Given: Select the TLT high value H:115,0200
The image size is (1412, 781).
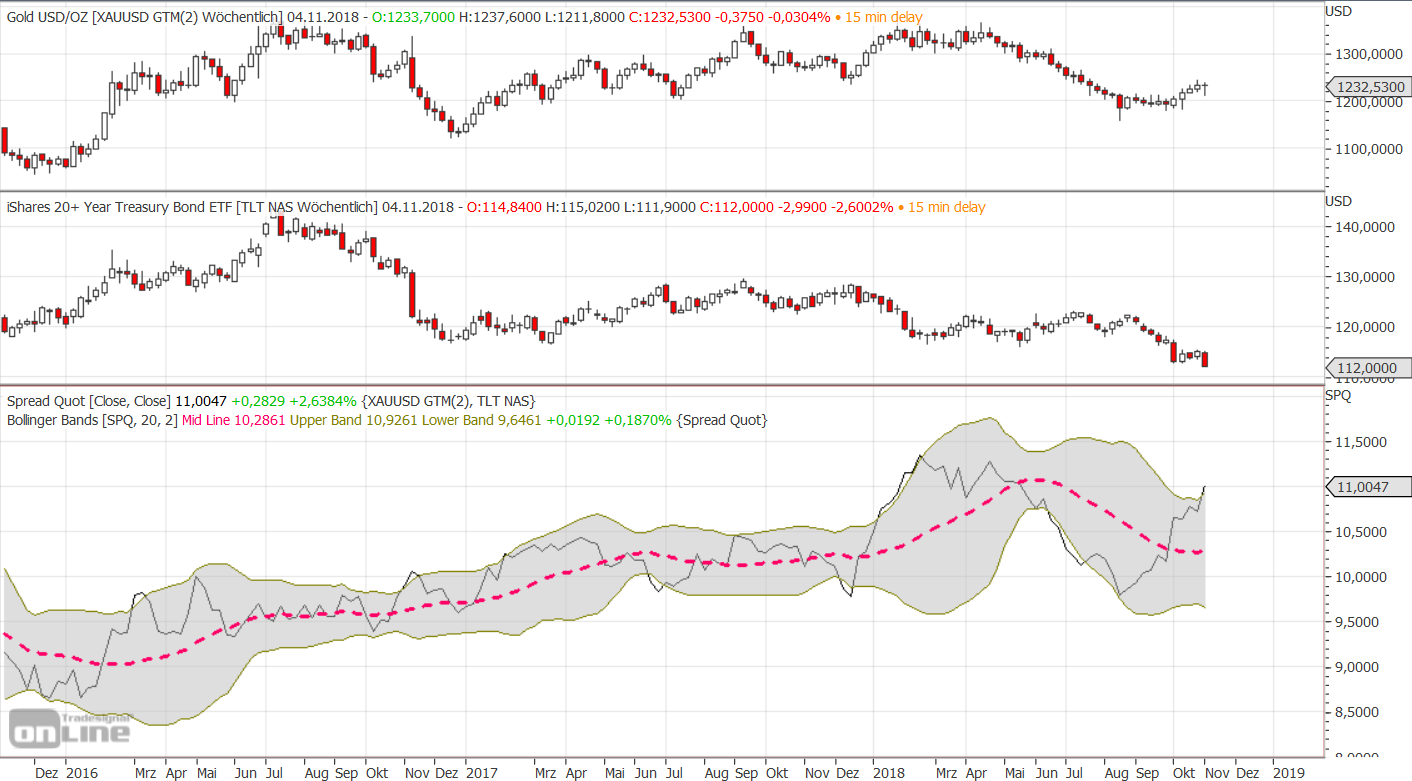Looking at the screenshot, I should [584, 207].
